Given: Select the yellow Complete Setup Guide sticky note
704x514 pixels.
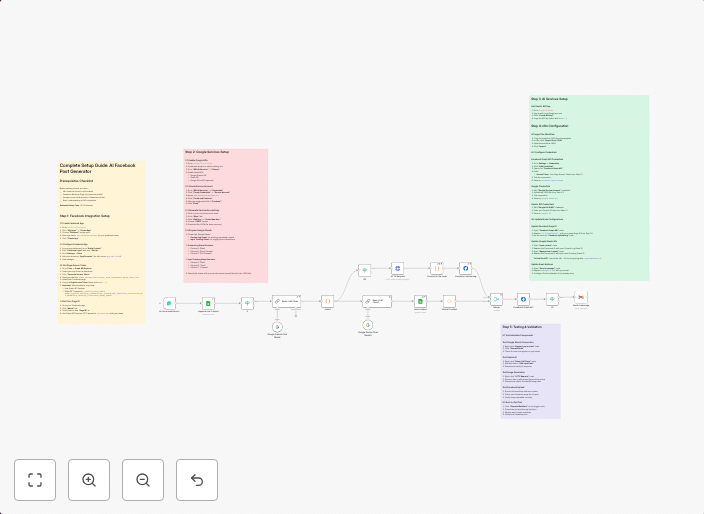Looking at the screenshot, I should (x=101, y=242).
